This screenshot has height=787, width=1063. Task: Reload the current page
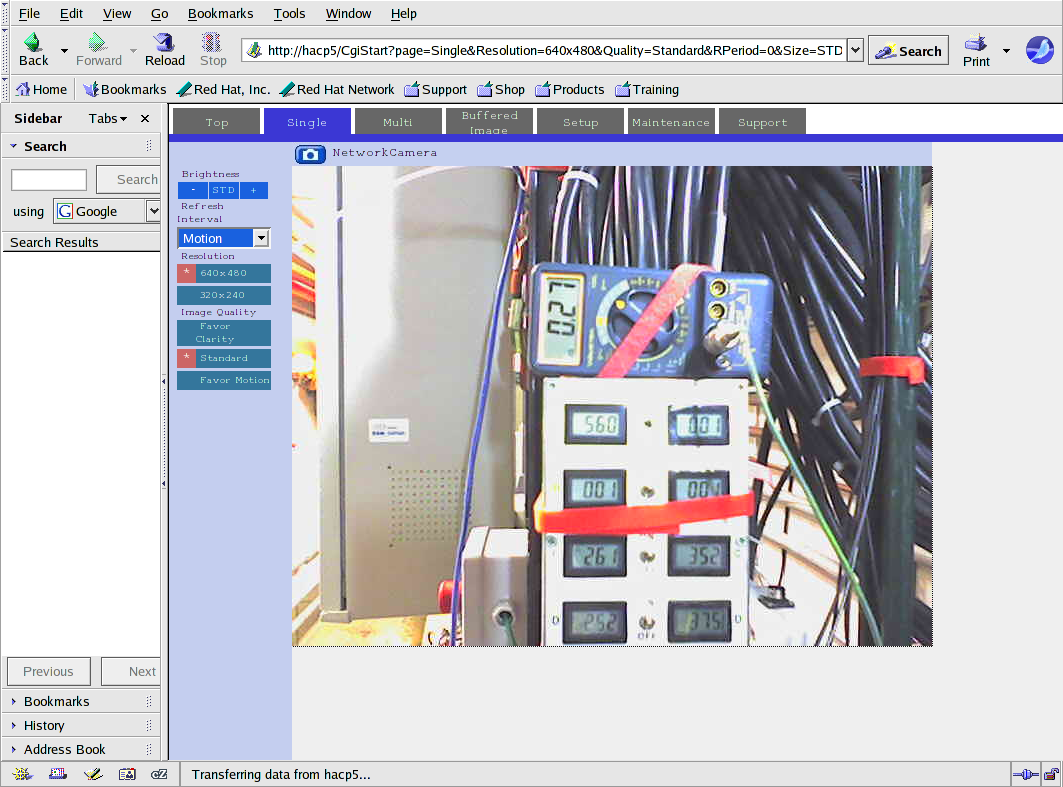[x=164, y=50]
